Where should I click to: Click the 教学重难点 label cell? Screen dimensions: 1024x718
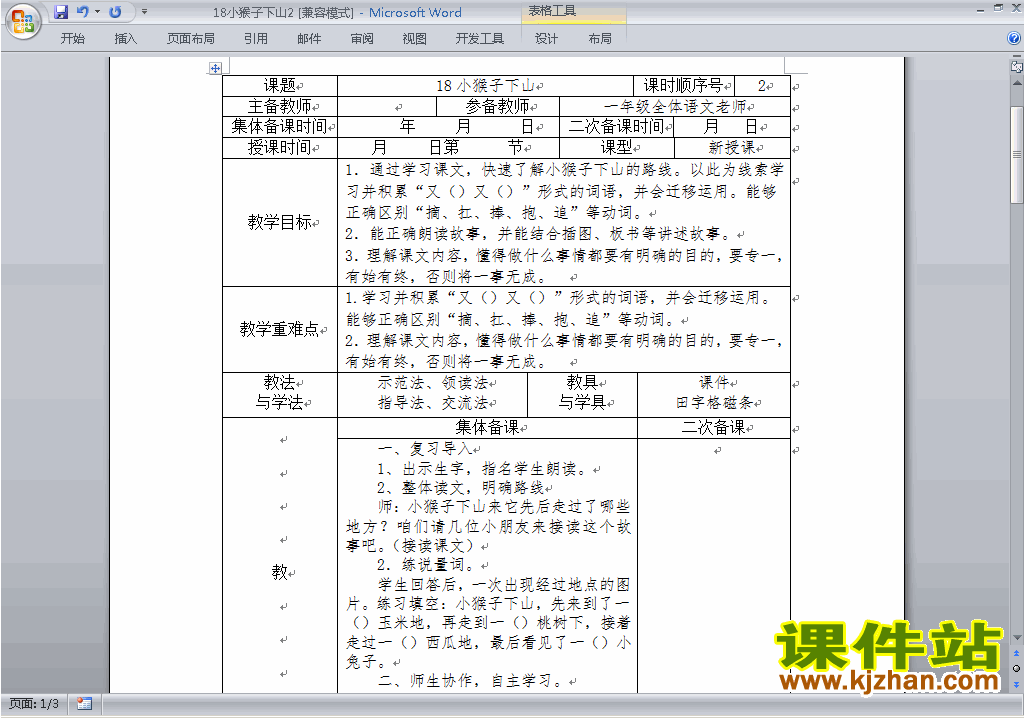click(x=280, y=329)
